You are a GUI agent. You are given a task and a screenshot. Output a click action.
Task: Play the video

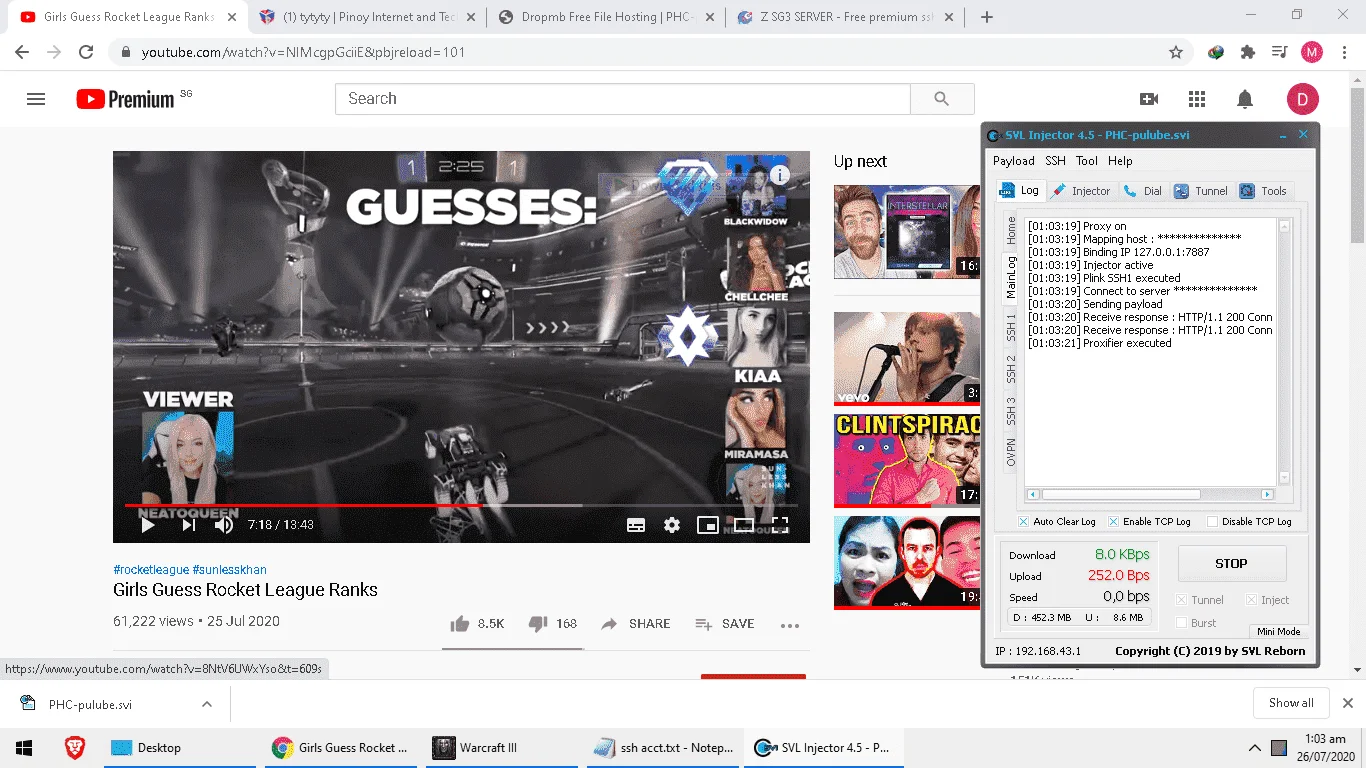pyautogui.click(x=147, y=525)
